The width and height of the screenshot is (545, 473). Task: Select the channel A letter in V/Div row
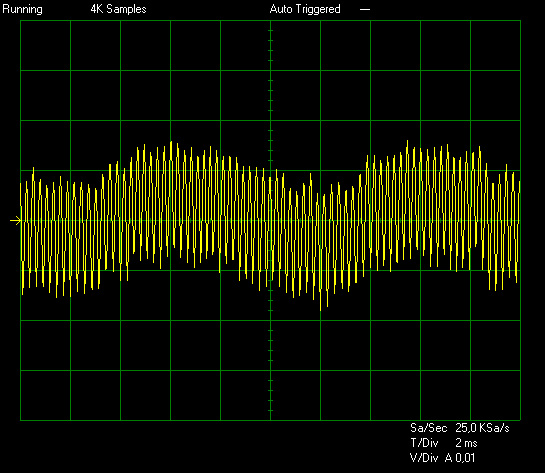coord(449,458)
